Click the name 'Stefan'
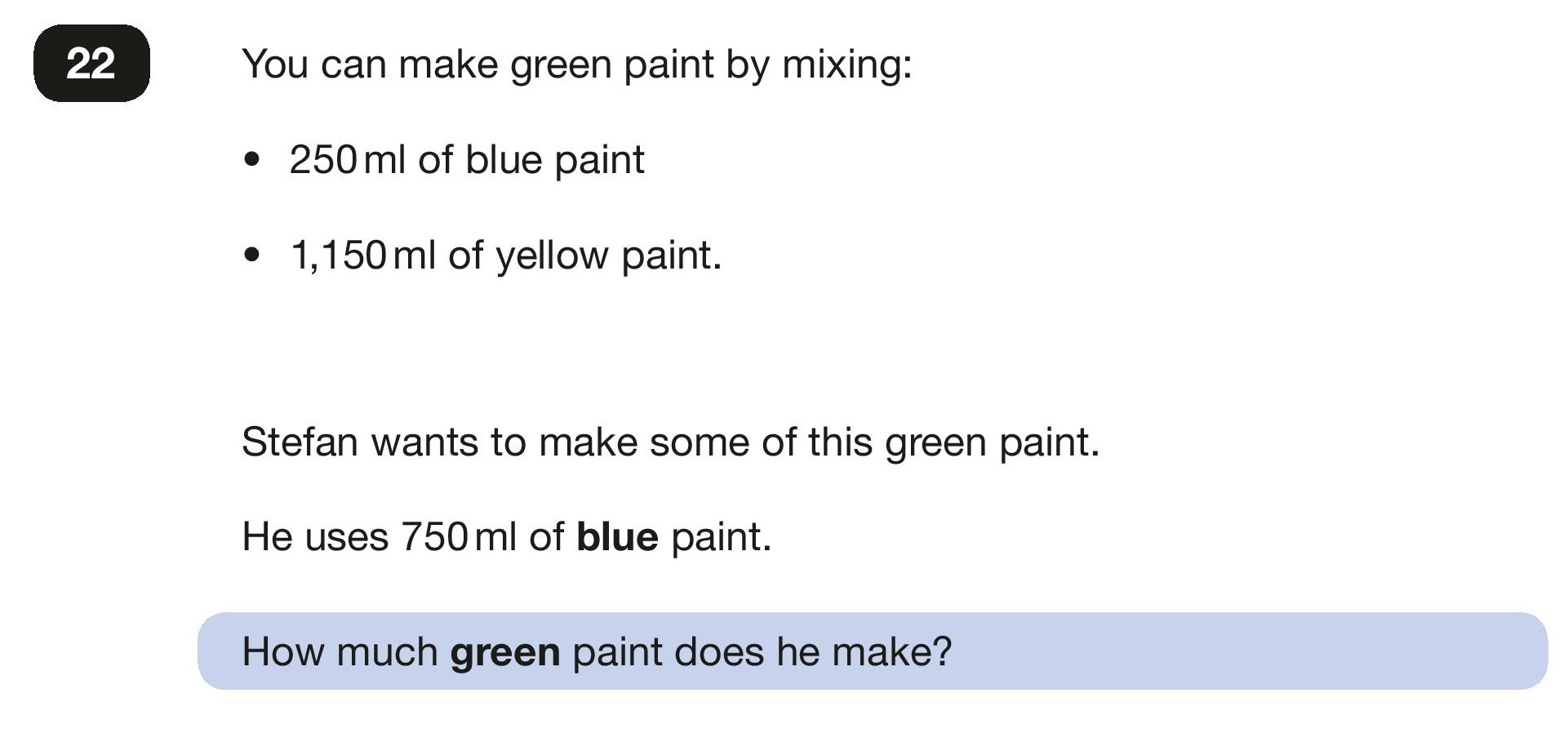The width and height of the screenshot is (1568, 729). pyautogui.click(x=300, y=442)
